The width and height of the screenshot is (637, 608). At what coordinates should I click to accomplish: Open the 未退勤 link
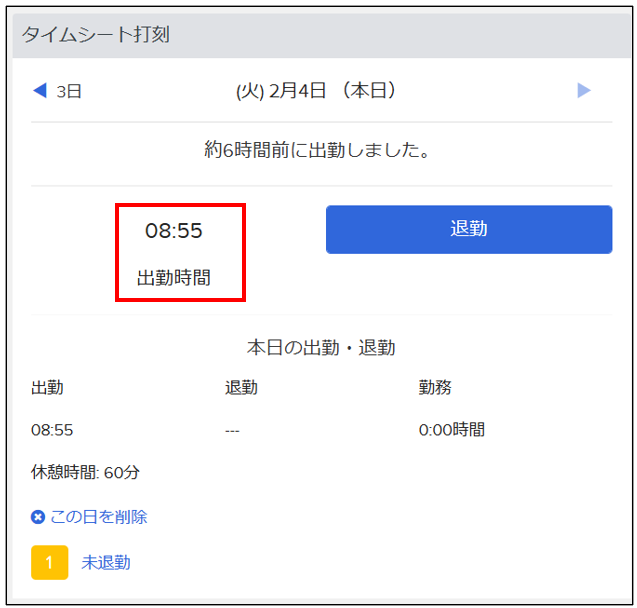[x=105, y=562]
